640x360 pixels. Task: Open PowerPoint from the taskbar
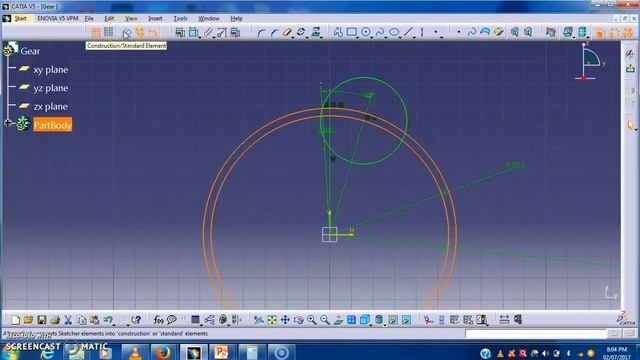[221, 352]
